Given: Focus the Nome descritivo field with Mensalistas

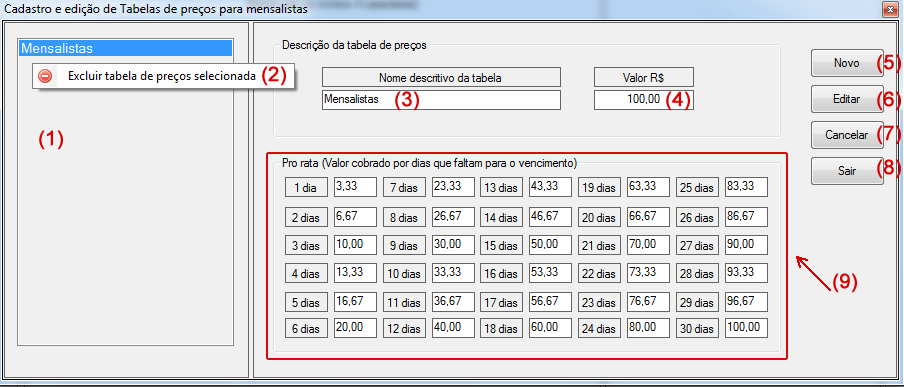Looking at the screenshot, I should (x=441, y=100).
